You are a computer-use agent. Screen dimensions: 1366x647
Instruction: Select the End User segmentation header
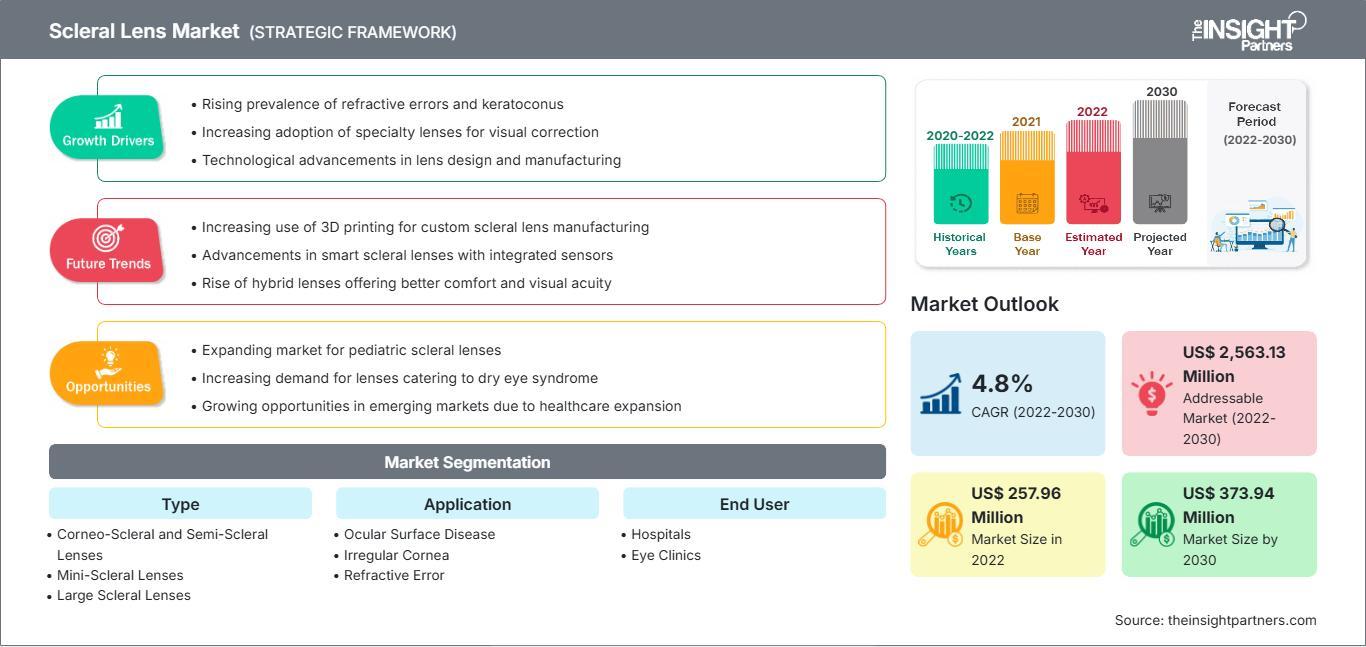754,504
